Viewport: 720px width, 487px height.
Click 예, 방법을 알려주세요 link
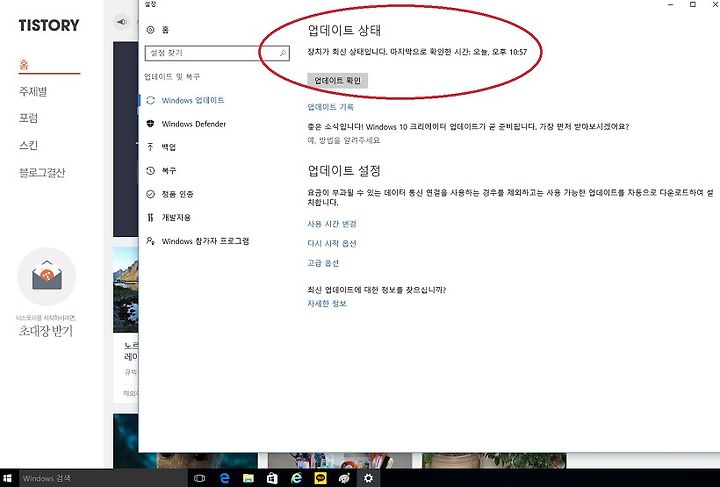343,140
